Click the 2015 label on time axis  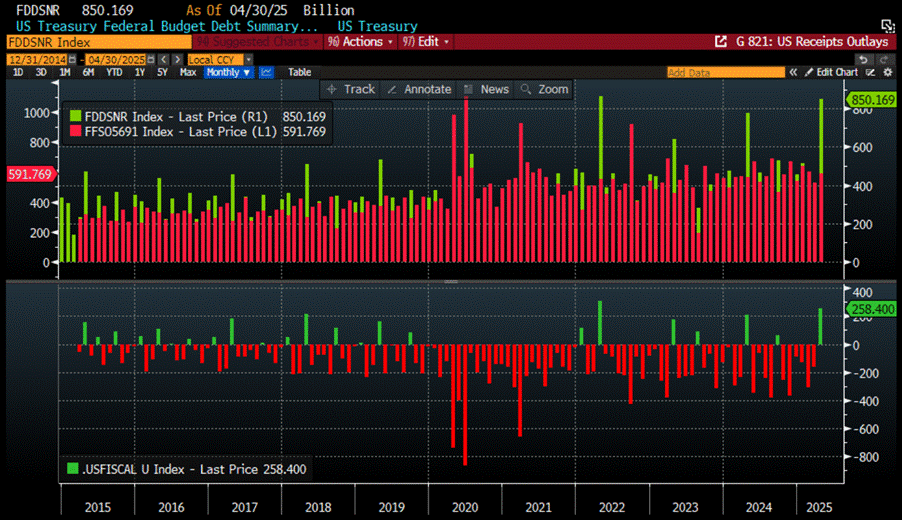(98, 507)
